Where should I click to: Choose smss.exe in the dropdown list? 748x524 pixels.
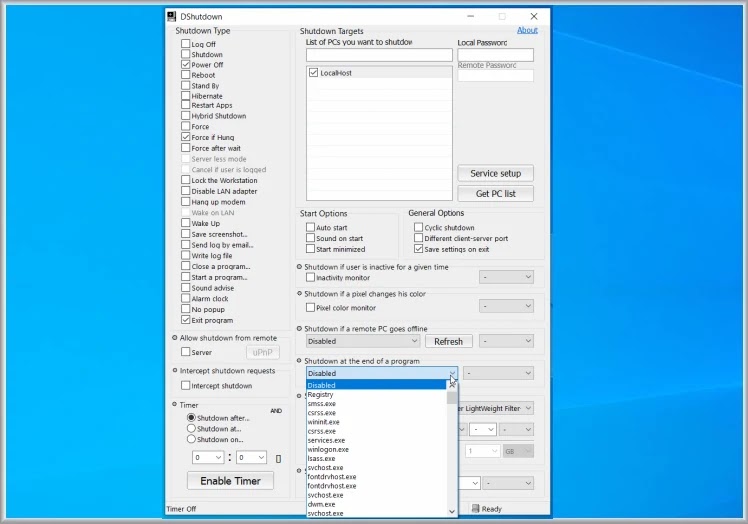[376, 404]
